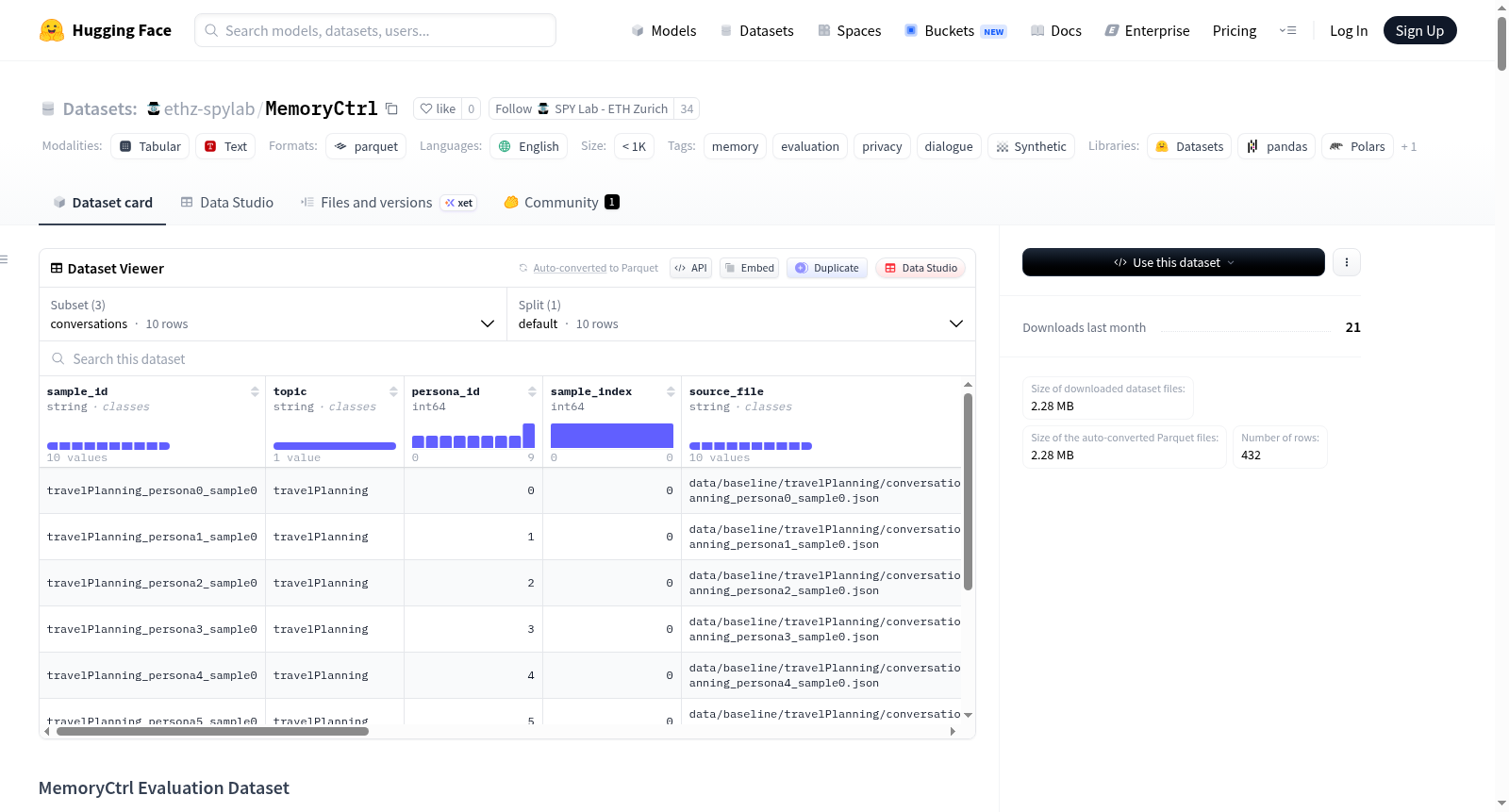
Task: Select the Dataset card tab
Action: tap(103, 202)
